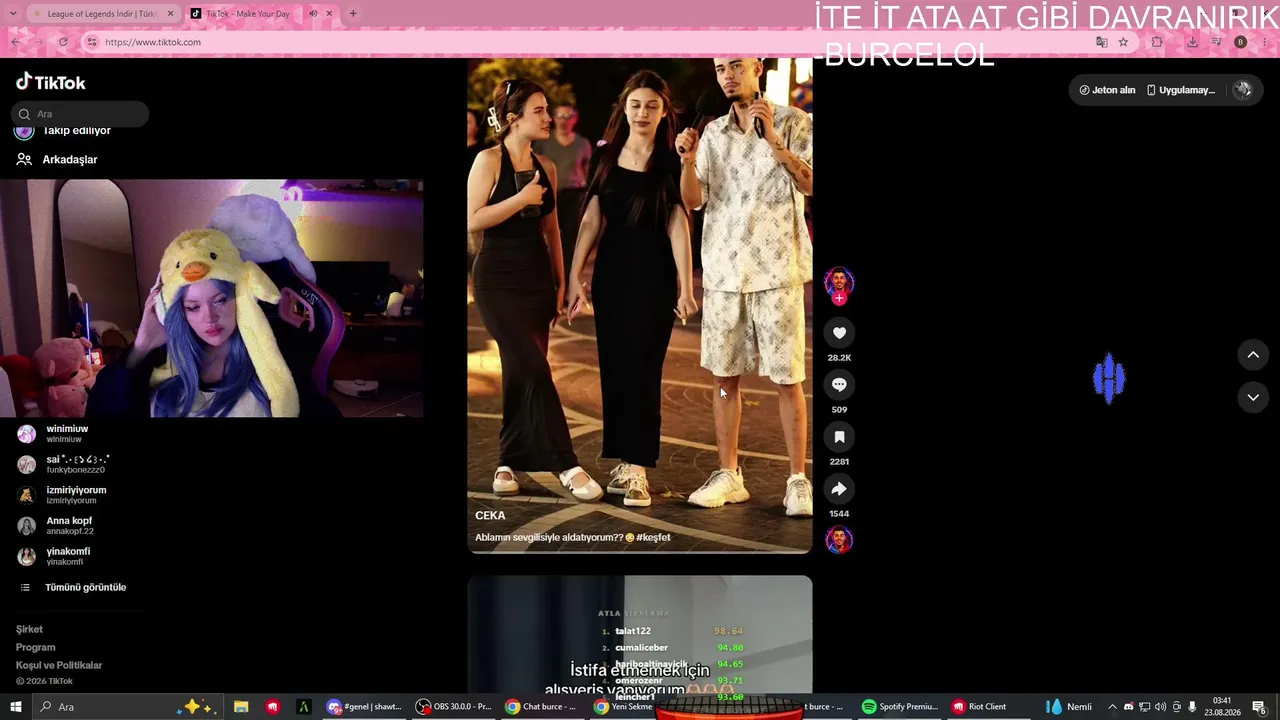Like the CEKA video with the heart icon
Screen dimensions: 1280x720
[839, 333]
